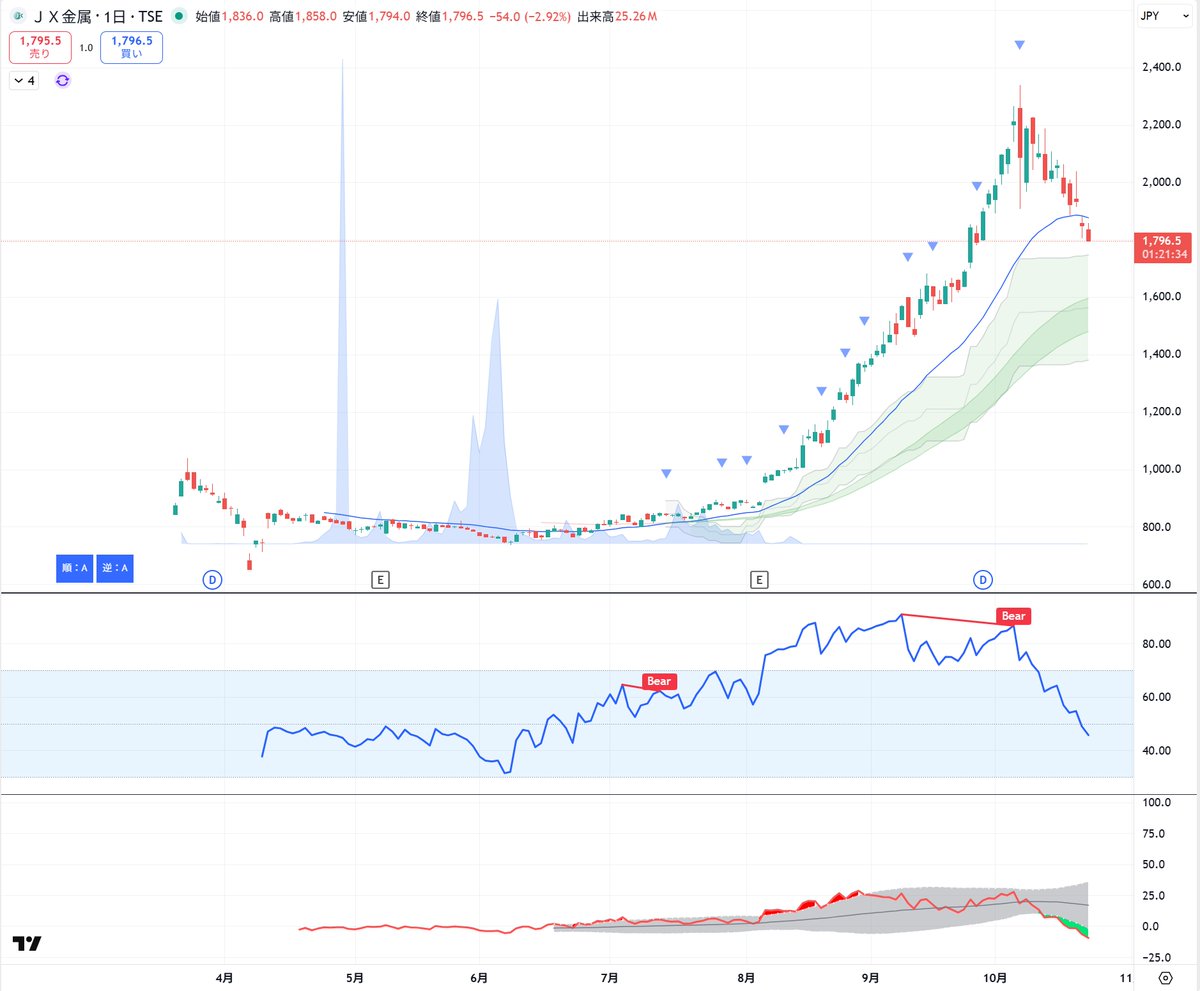This screenshot has width=1200, height=991.
Task: Click a blue triangle sell signal above candles
Action: [x=1019, y=43]
